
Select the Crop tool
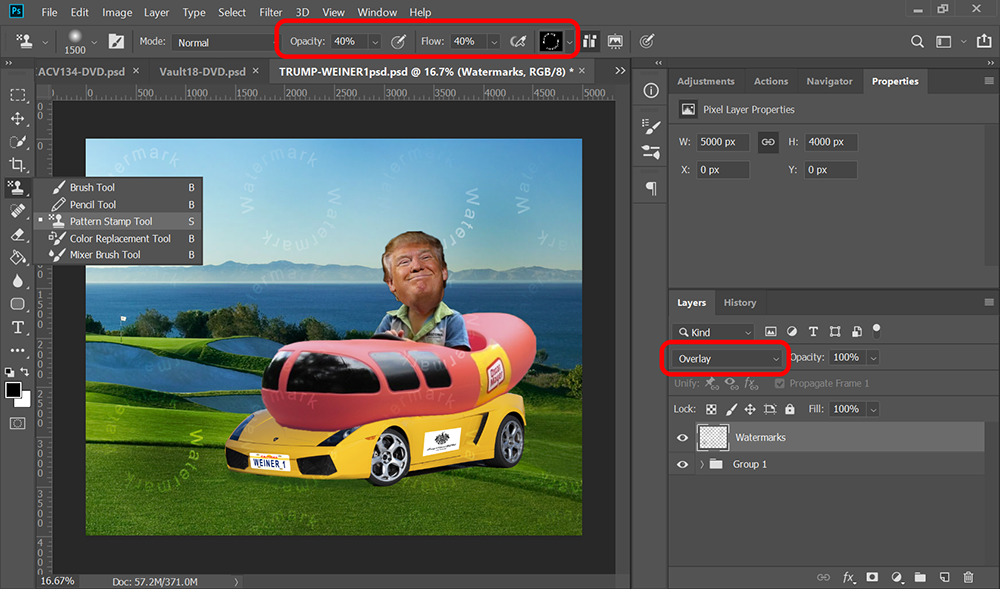coord(17,164)
